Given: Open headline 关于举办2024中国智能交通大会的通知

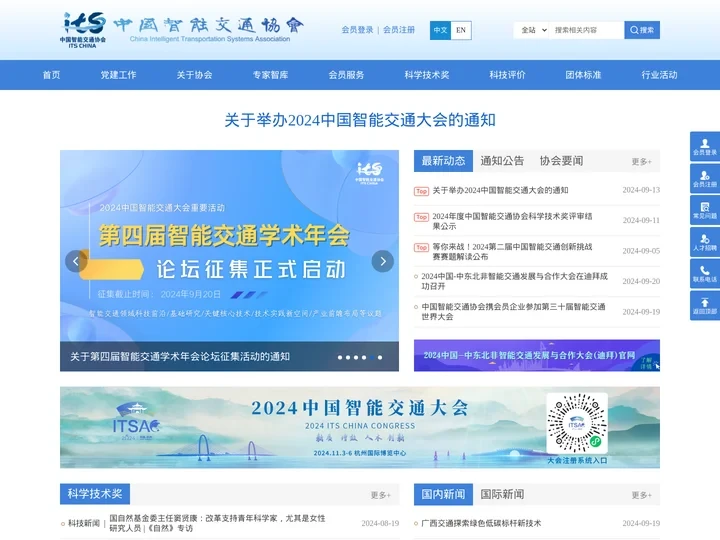Looking at the screenshot, I should [360, 120].
